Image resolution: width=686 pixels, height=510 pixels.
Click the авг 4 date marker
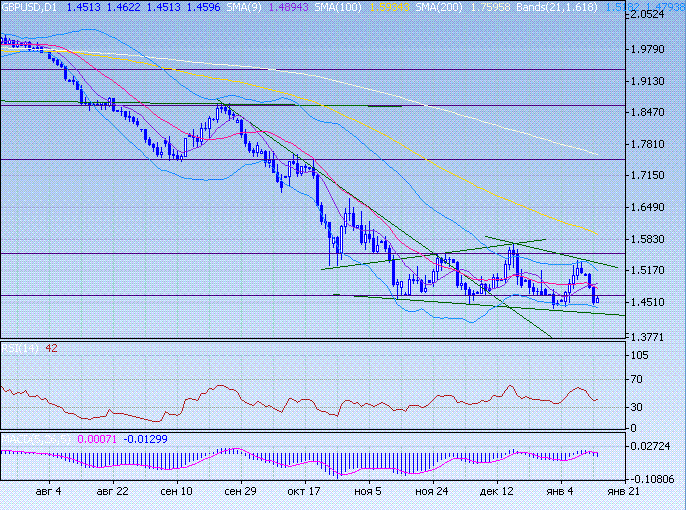(48, 493)
